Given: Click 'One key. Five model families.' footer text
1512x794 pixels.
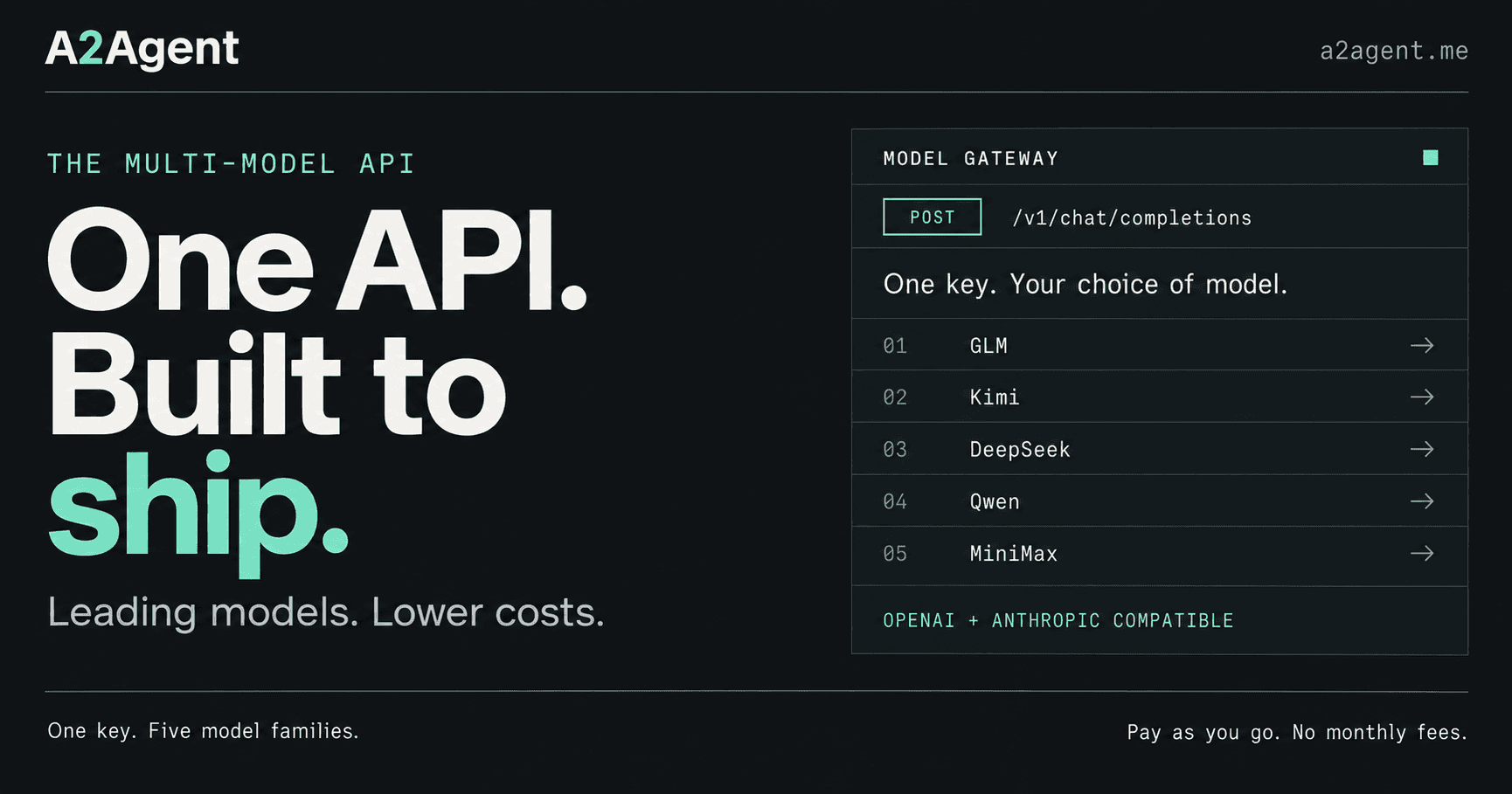Looking at the screenshot, I should point(203,731).
